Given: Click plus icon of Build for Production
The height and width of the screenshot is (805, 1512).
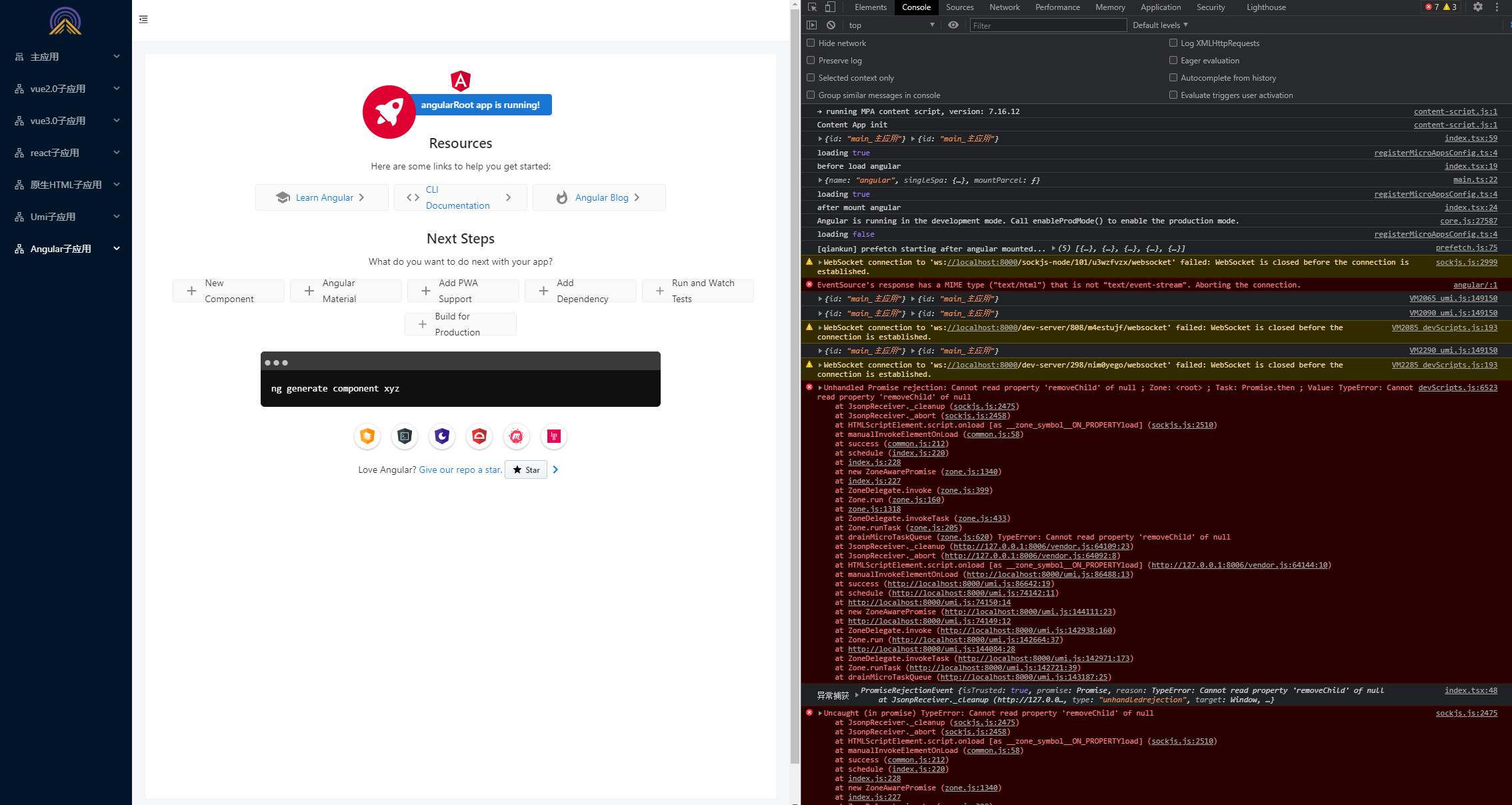Looking at the screenshot, I should [422, 324].
